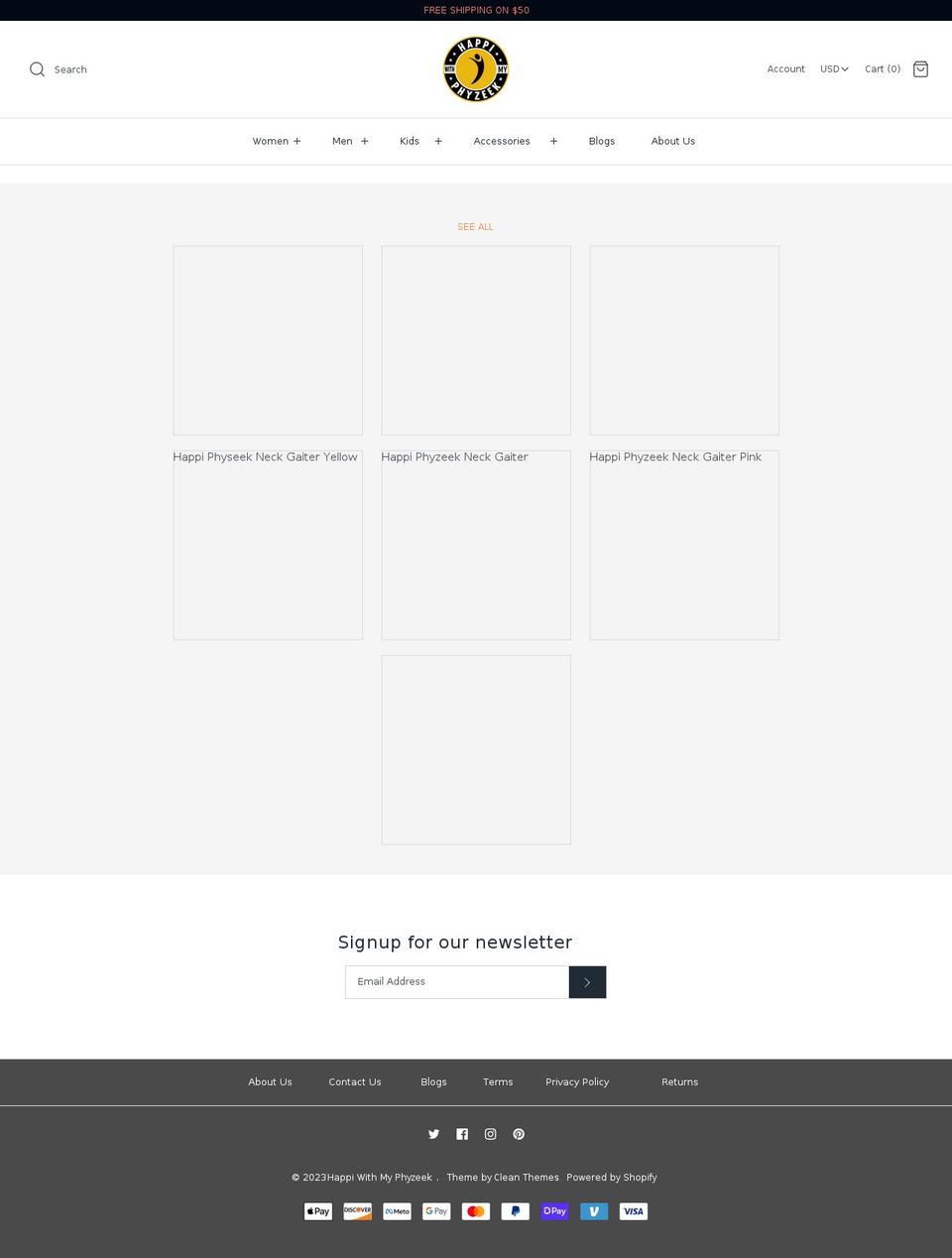The image size is (952, 1258).
Task: Open footer Blogs link
Action: coord(433,1082)
